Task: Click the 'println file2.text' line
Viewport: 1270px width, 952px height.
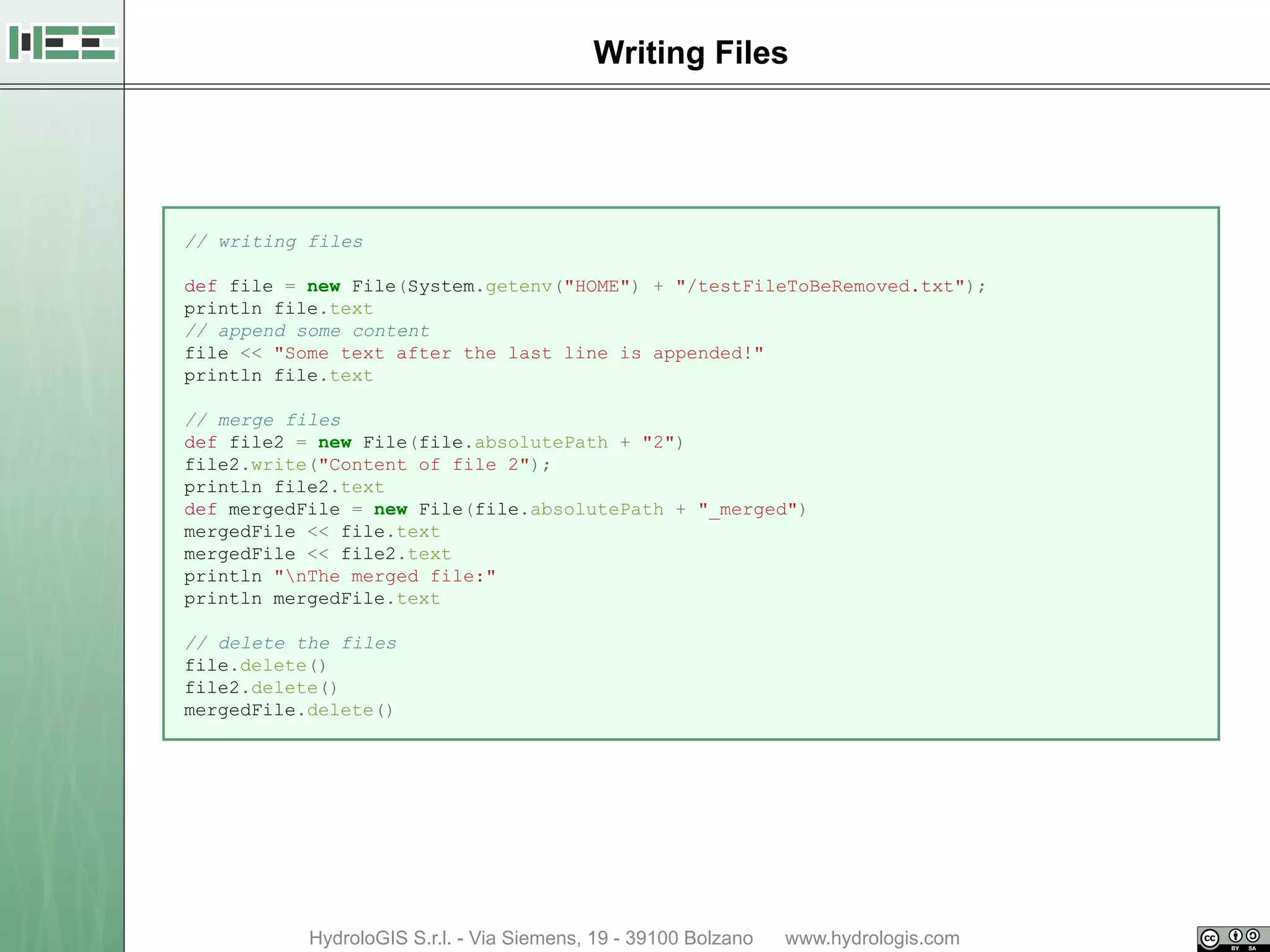Action: coord(284,487)
